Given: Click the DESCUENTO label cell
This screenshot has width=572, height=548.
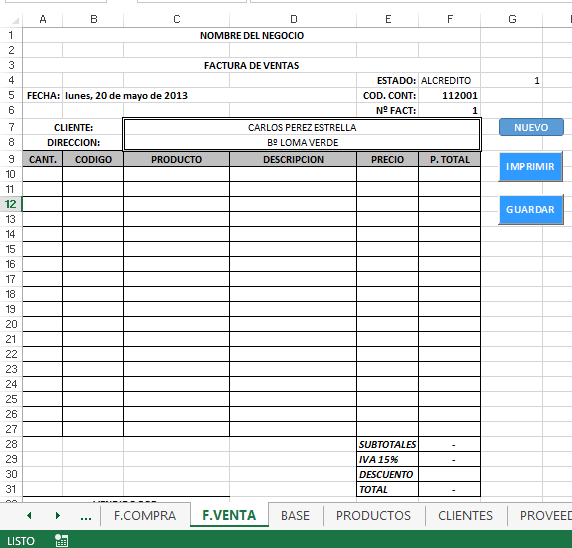Looking at the screenshot, I should 387,474.
